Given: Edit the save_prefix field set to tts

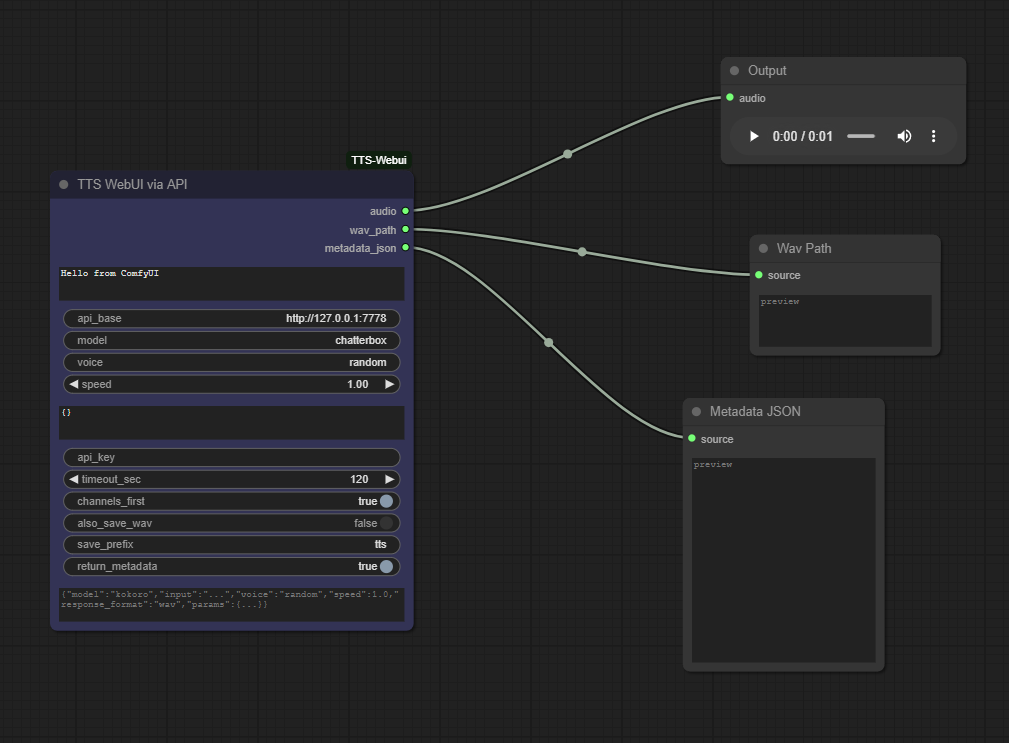Looking at the screenshot, I should tap(232, 544).
